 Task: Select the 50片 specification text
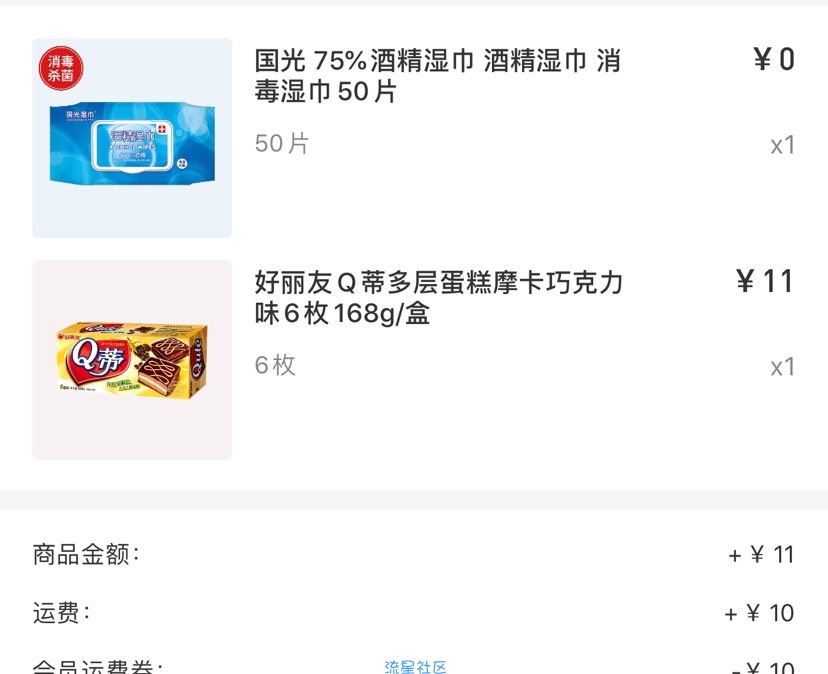pos(281,143)
